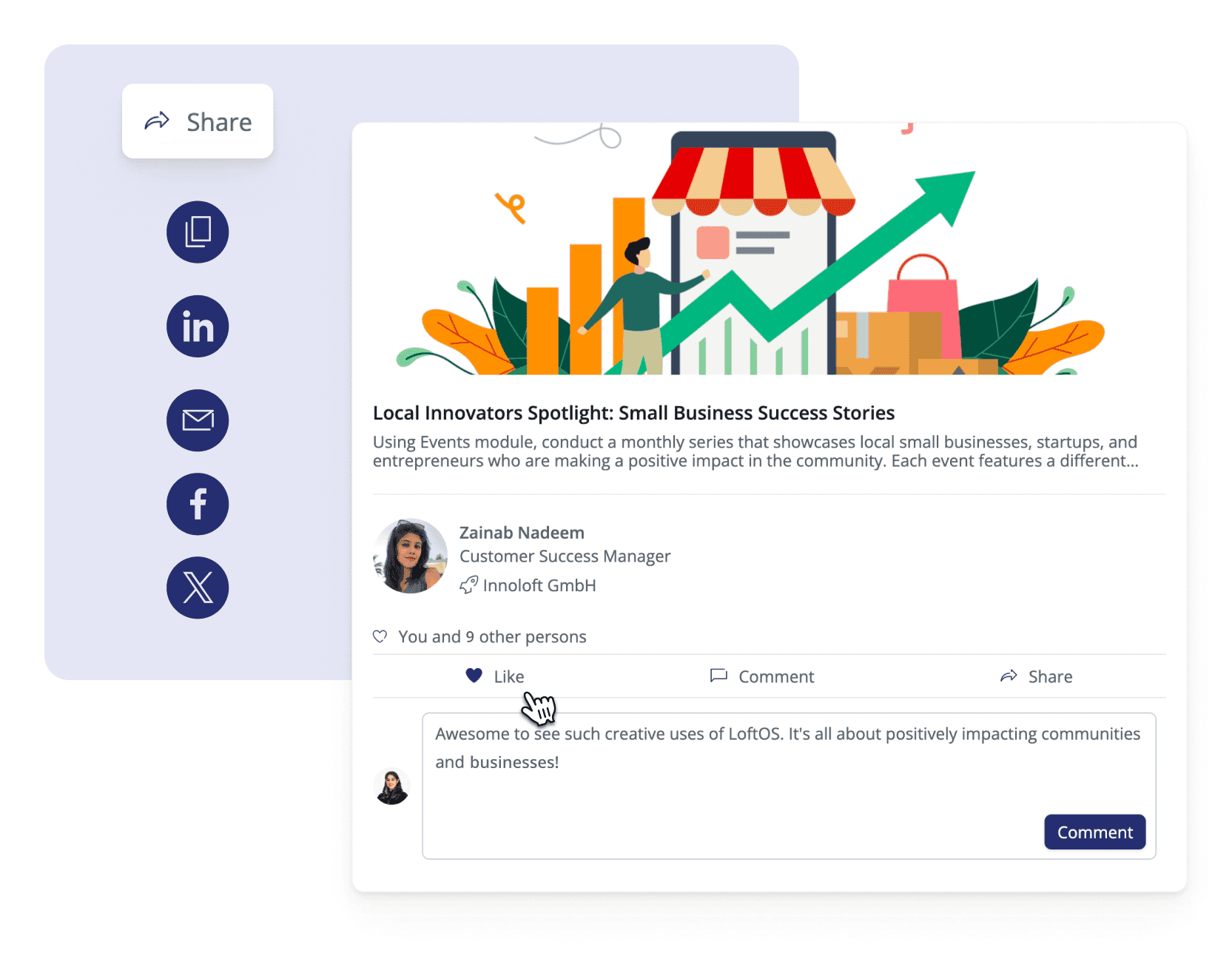Image resolution: width=1232 pixels, height=959 pixels.
Task: Submit using the blue Comment button
Action: [x=1094, y=832]
